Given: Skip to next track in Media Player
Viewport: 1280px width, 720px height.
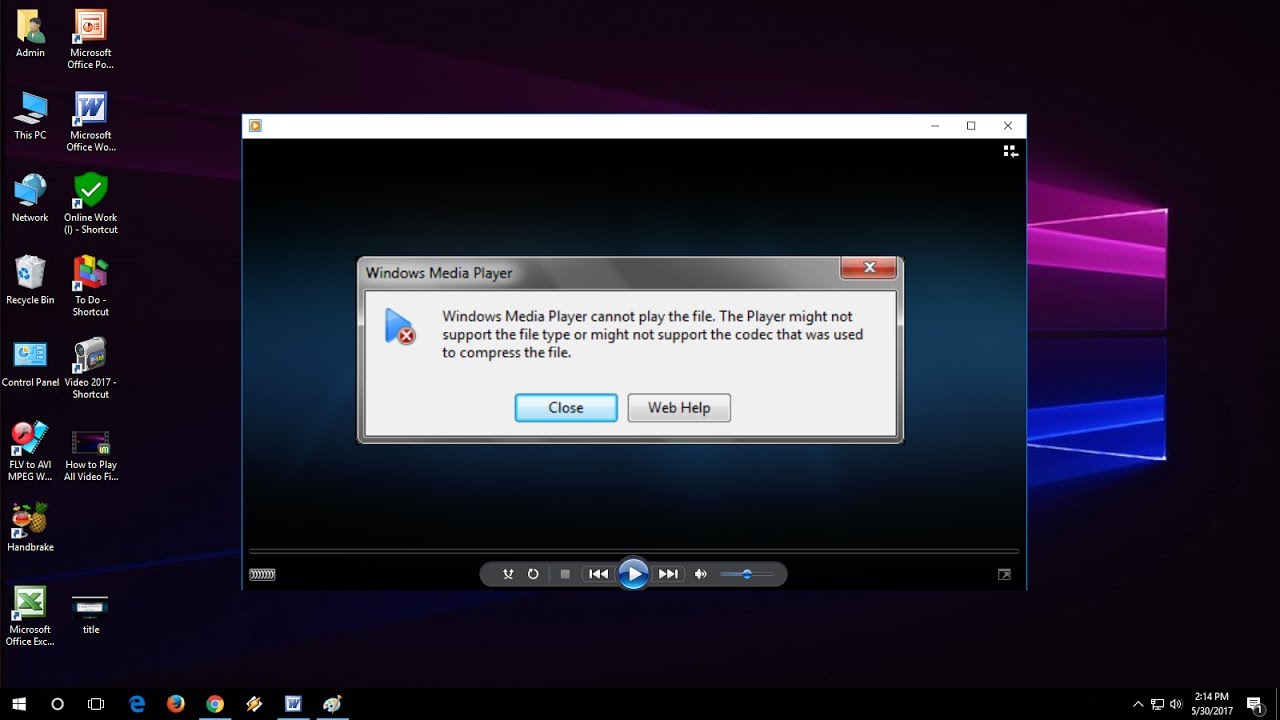Looking at the screenshot, I should 668,574.
